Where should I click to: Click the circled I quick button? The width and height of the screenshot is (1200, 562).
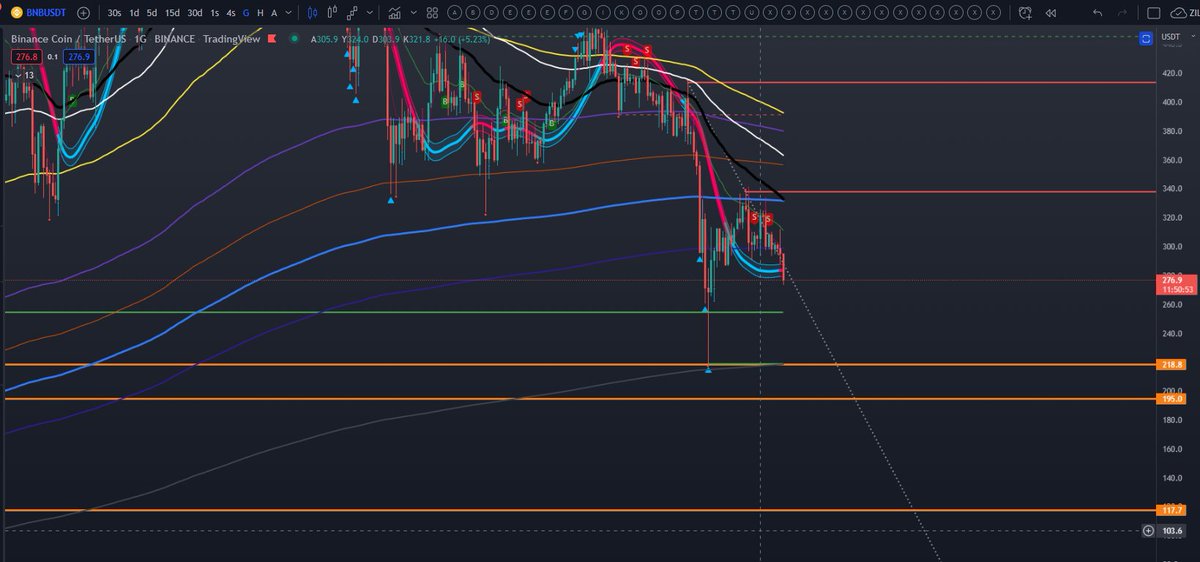[605, 13]
